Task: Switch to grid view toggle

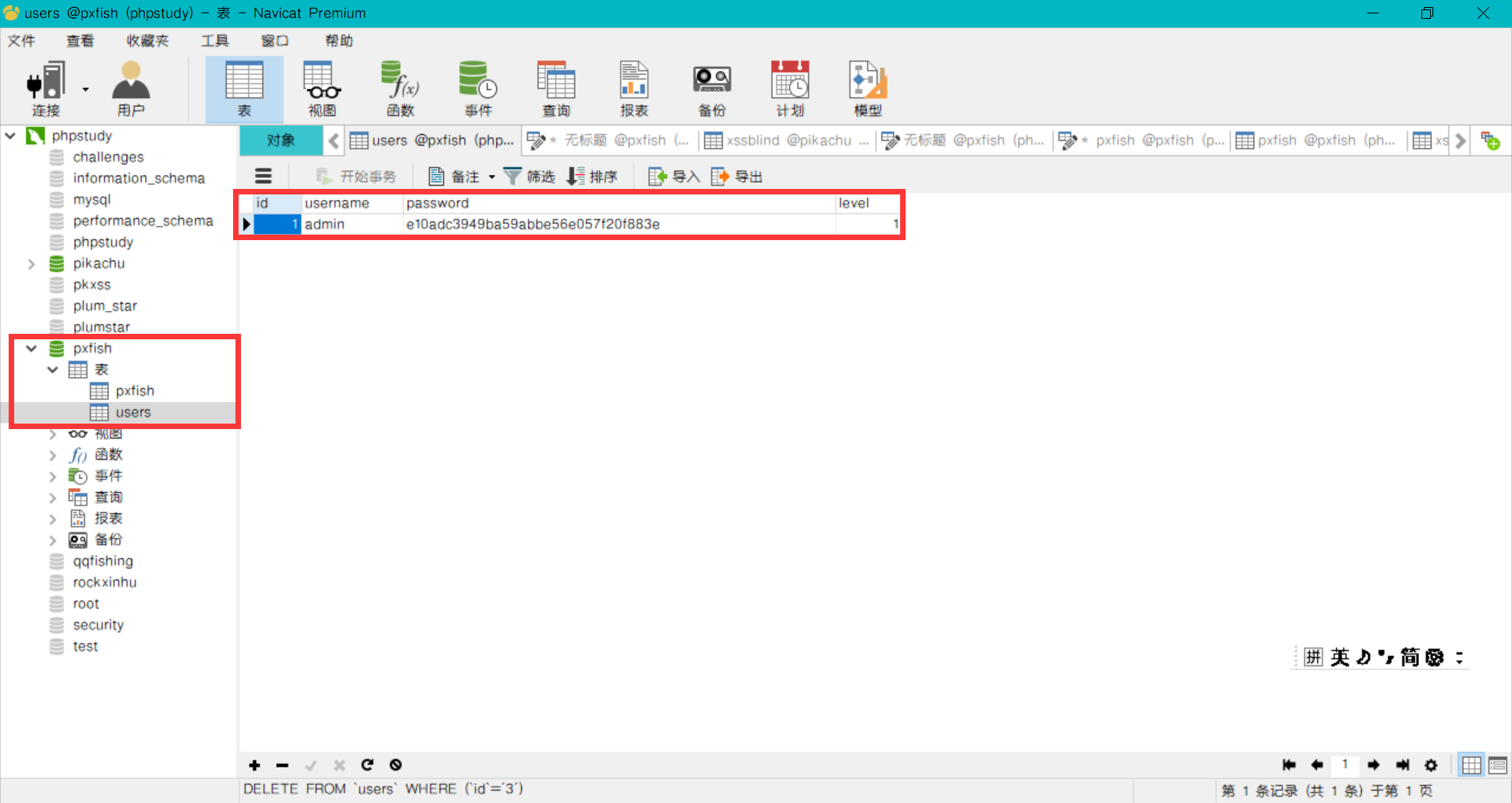Action: click(x=1471, y=765)
